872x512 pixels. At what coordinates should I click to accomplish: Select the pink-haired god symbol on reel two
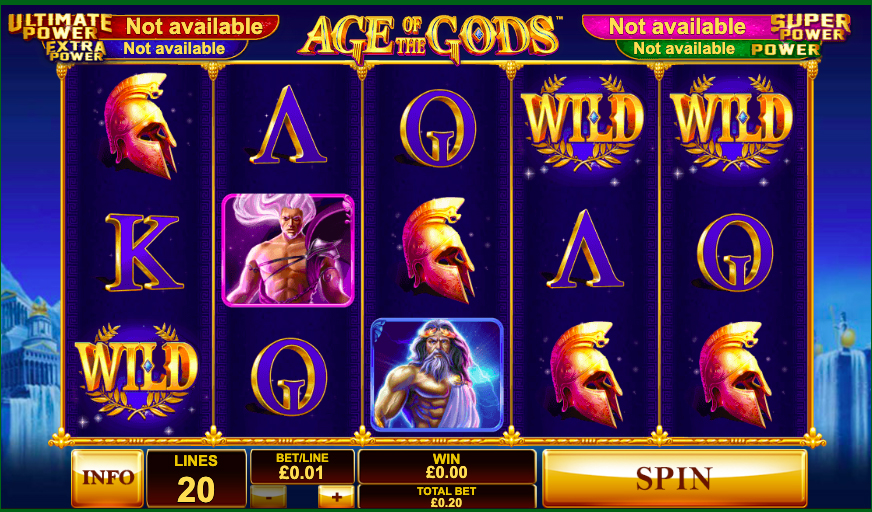coord(288,250)
